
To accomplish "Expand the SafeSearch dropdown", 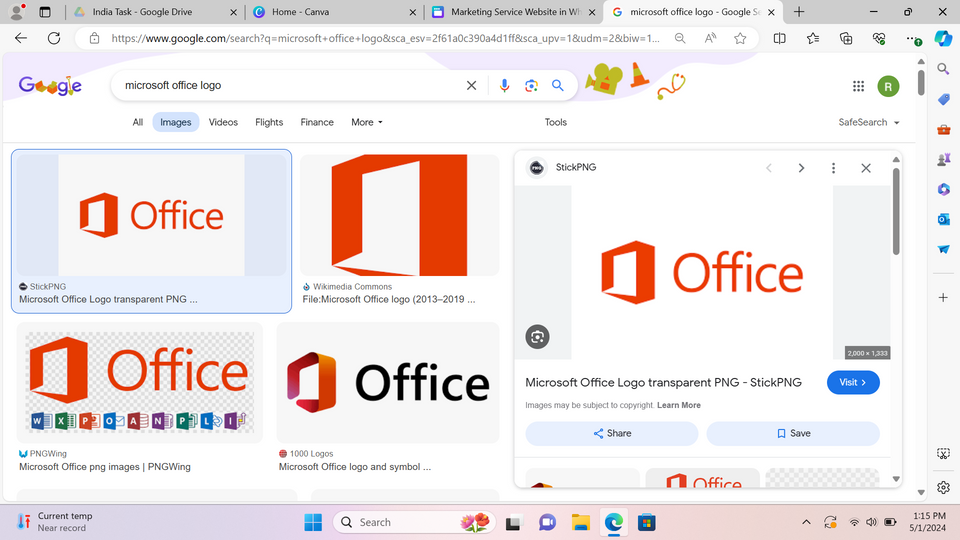I will click(869, 122).
